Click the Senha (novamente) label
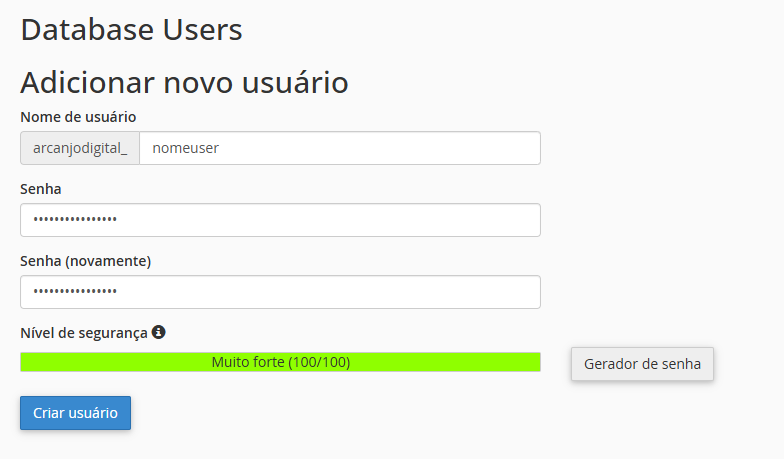 (x=85, y=261)
